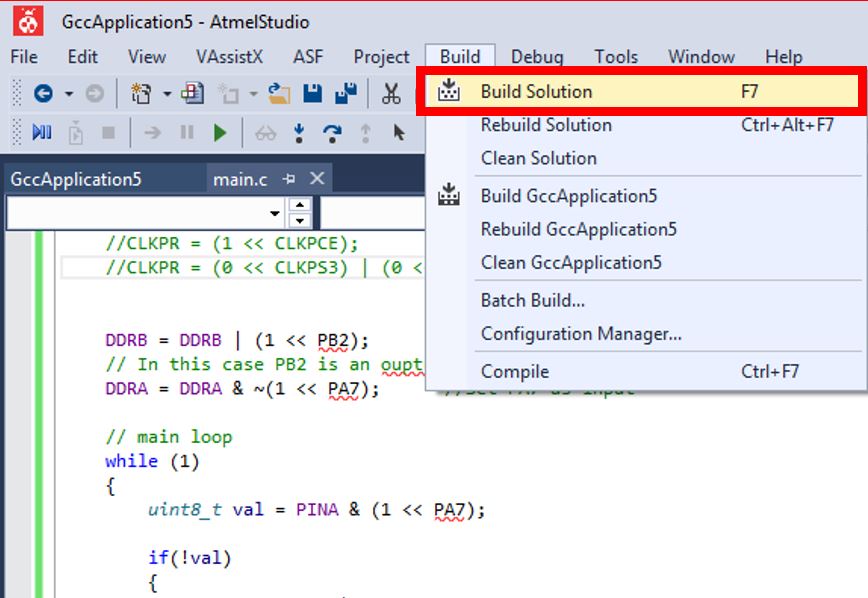
Task: Collapse the open Build menu
Action: point(460,56)
